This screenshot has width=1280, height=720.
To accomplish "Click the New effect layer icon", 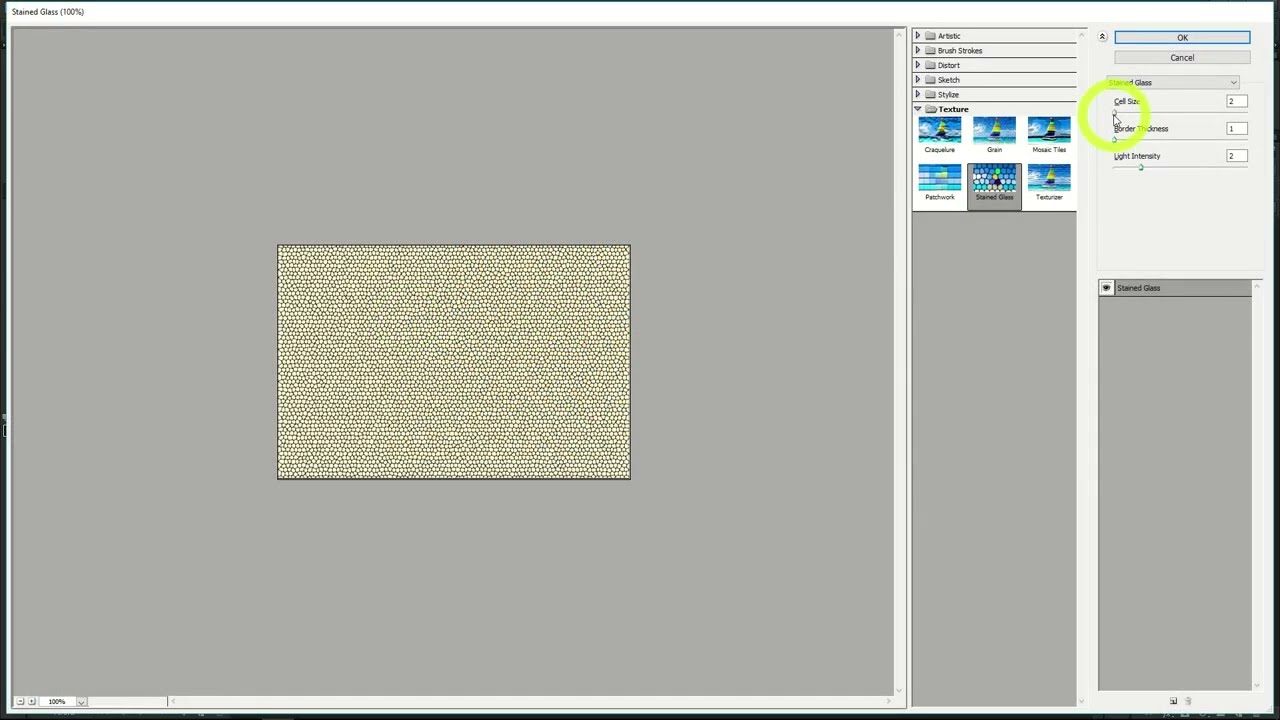I will [1173, 701].
